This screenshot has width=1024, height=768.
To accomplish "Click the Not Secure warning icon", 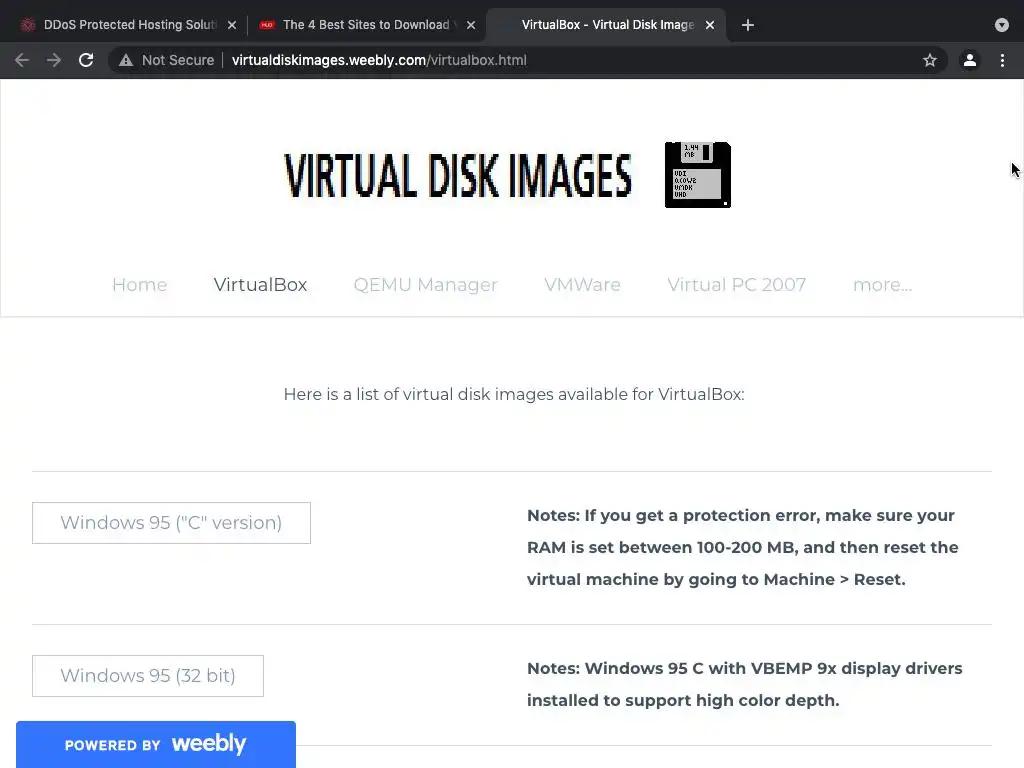I will click(x=126, y=60).
